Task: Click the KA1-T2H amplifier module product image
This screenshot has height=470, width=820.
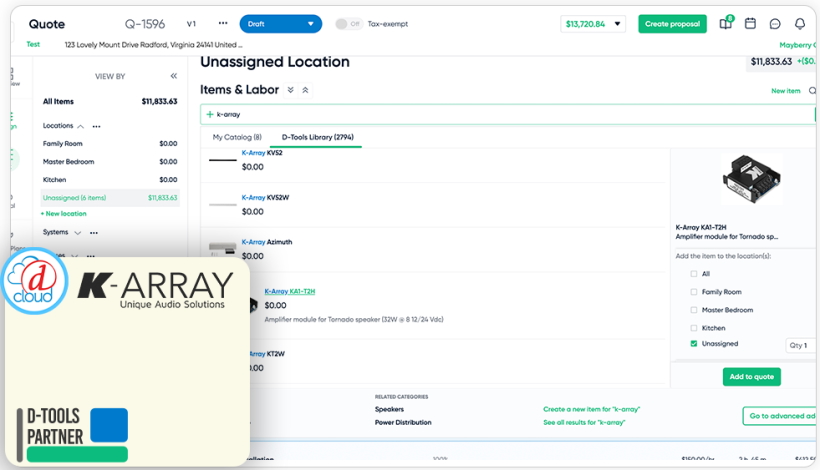Action: [x=751, y=180]
